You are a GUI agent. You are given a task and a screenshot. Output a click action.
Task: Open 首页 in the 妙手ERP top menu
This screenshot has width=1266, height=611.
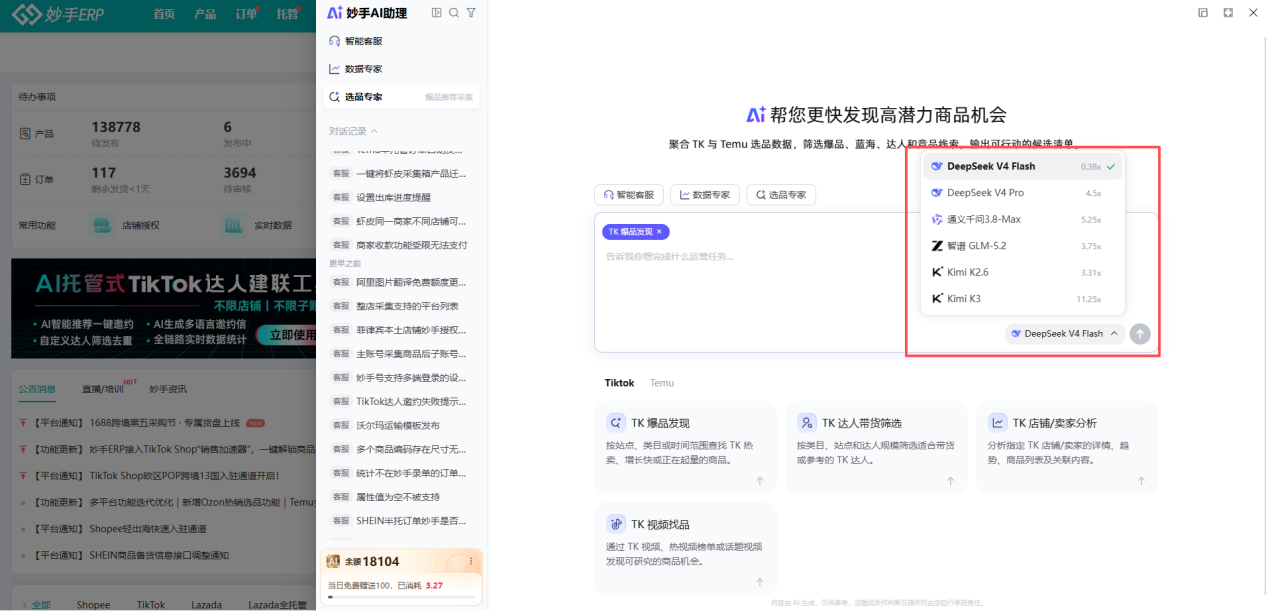[x=164, y=15]
